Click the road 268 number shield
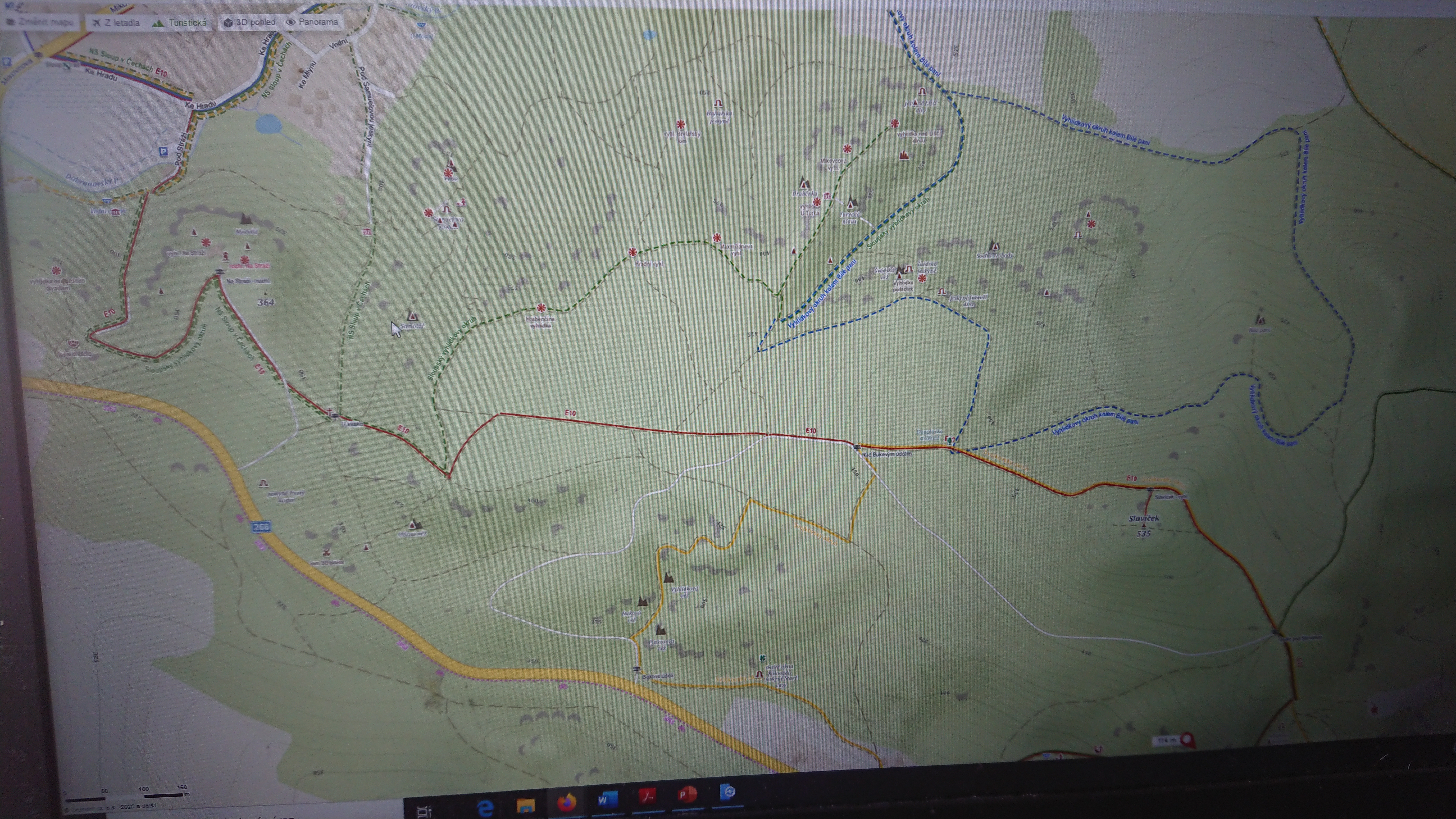Viewport: 1456px width, 819px height. coord(261,527)
